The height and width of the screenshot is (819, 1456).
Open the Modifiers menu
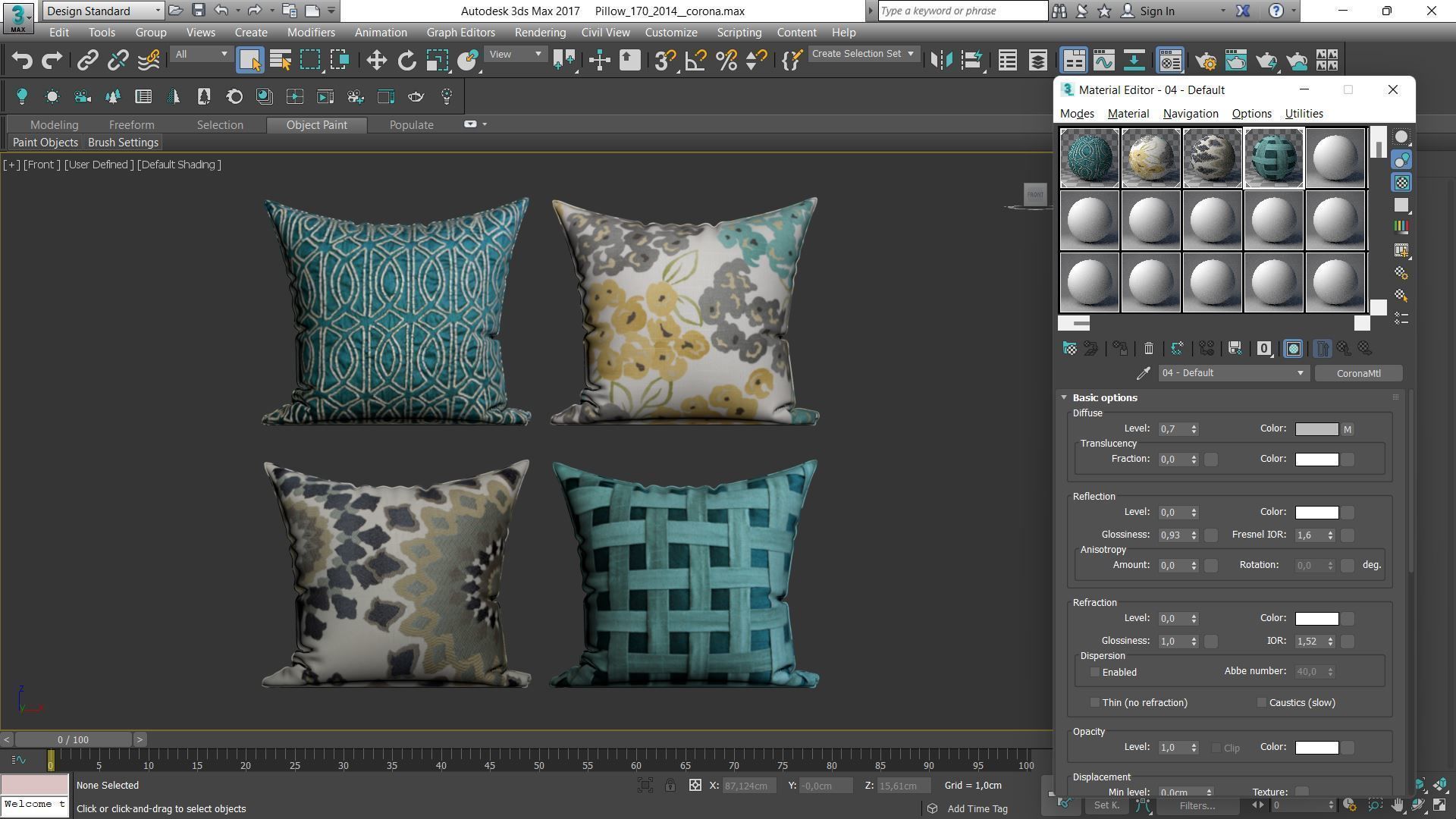311,33
